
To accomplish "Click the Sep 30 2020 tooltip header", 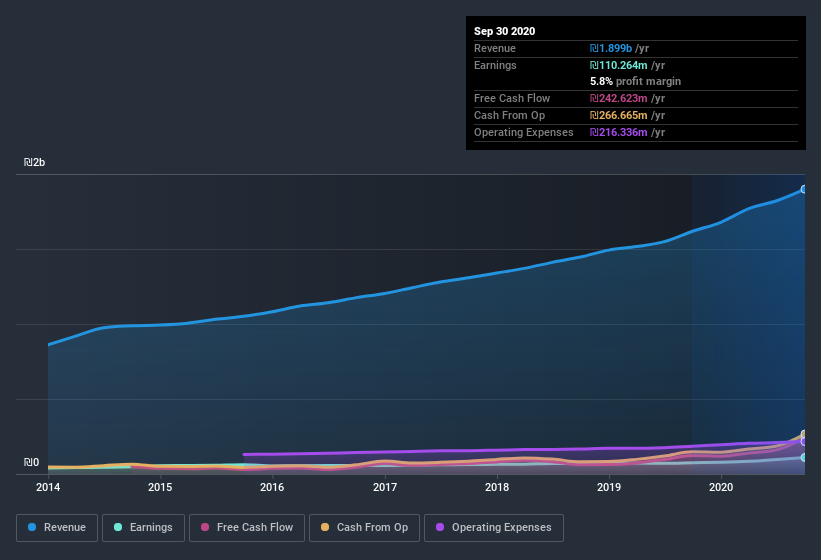I will coord(505,31).
